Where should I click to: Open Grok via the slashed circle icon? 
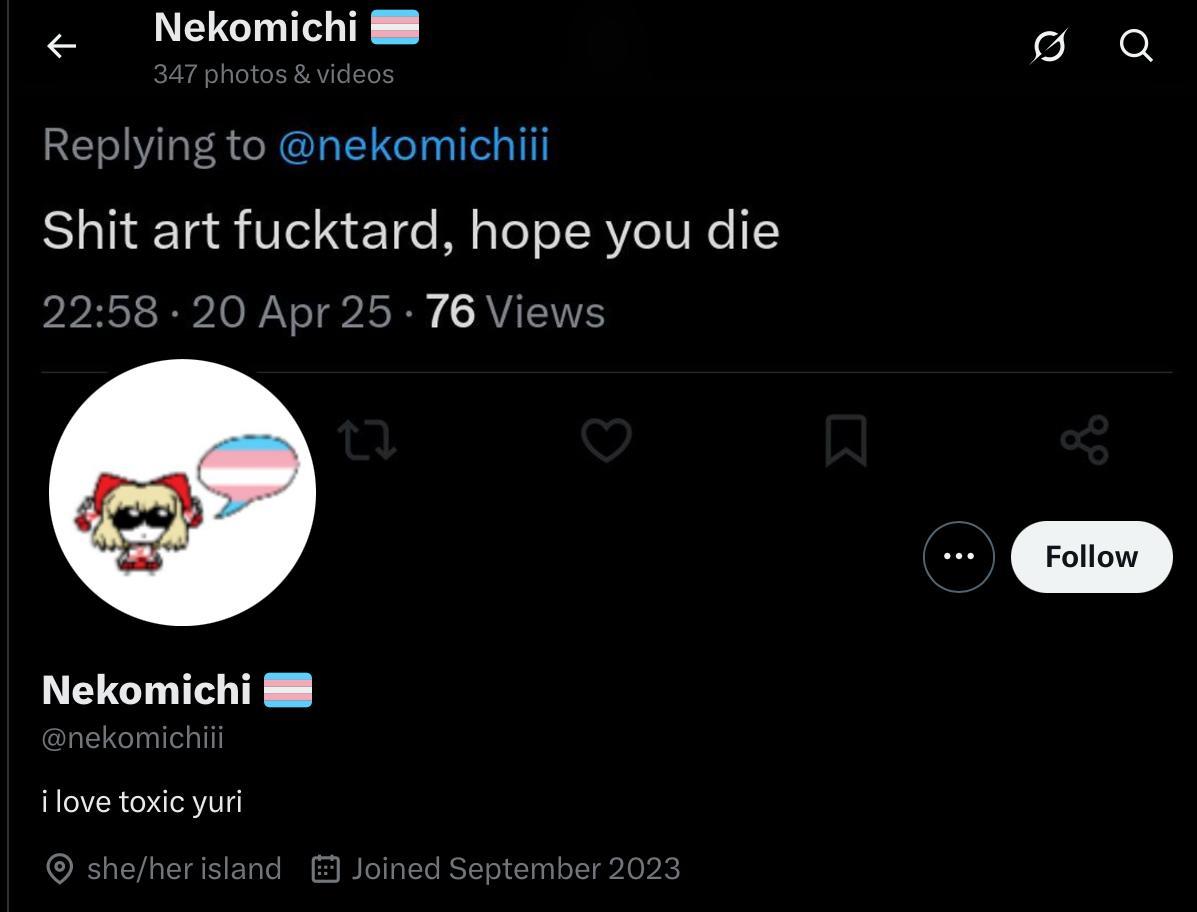(x=1049, y=46)
